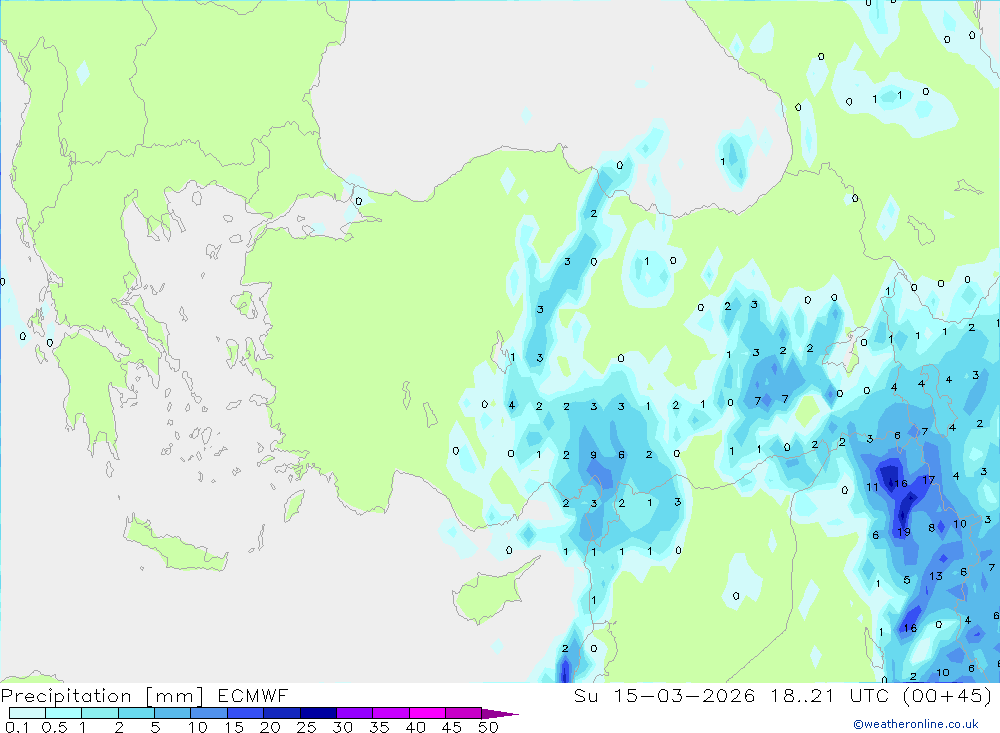This screenshot has width=1000, height=733.
Task: Pick the 0.1–0.5 mm legend swatch
Action: (27, 713)
